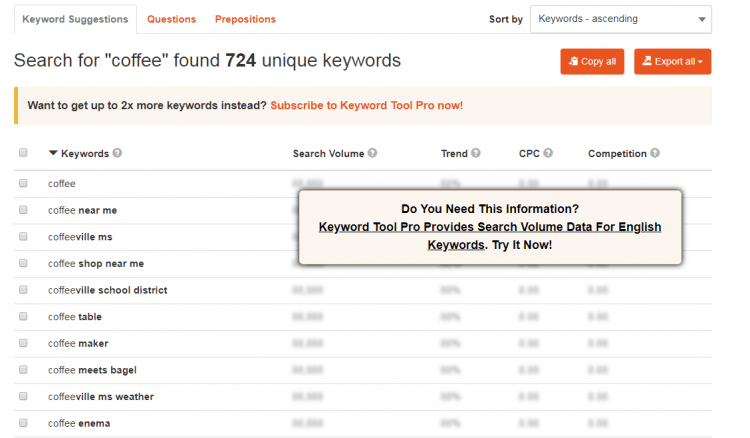
Task: Check the box for 'coffeeville ms weather'
Action: click(23, 396)
